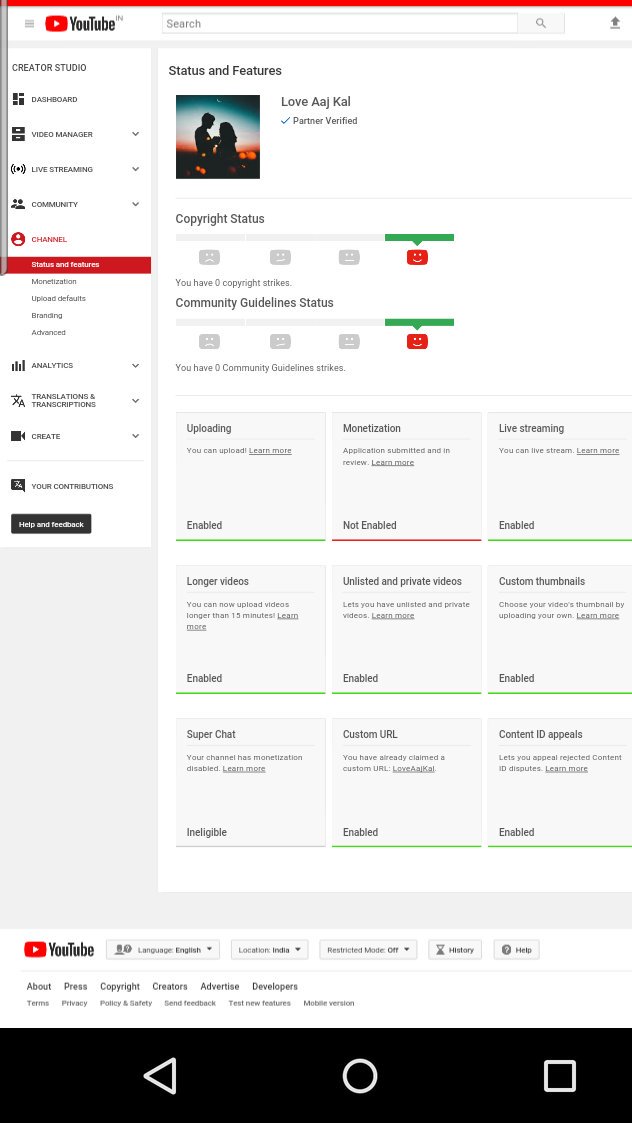The image size is (632, 1123).
Task: Open Advanced in Channel submenu
Action: click(x=48, y=333)
